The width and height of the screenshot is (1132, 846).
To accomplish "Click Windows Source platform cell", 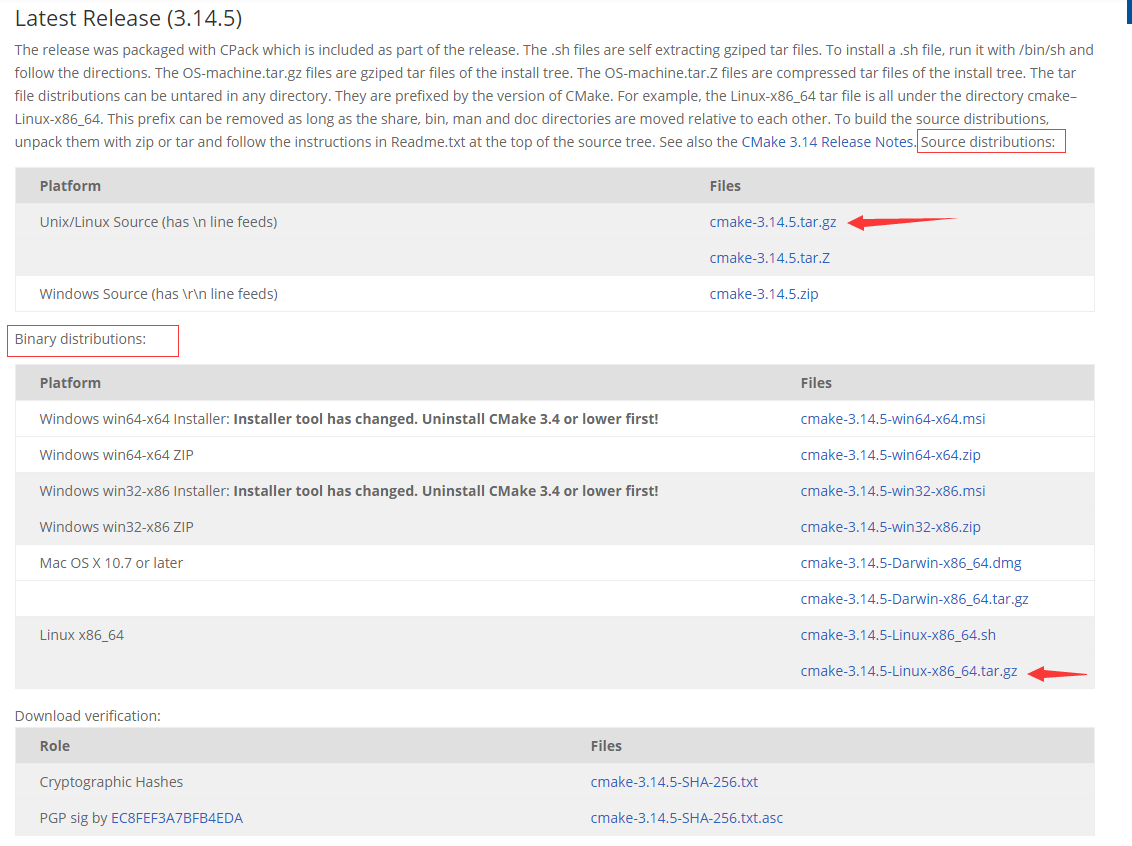I will [158, 295].
